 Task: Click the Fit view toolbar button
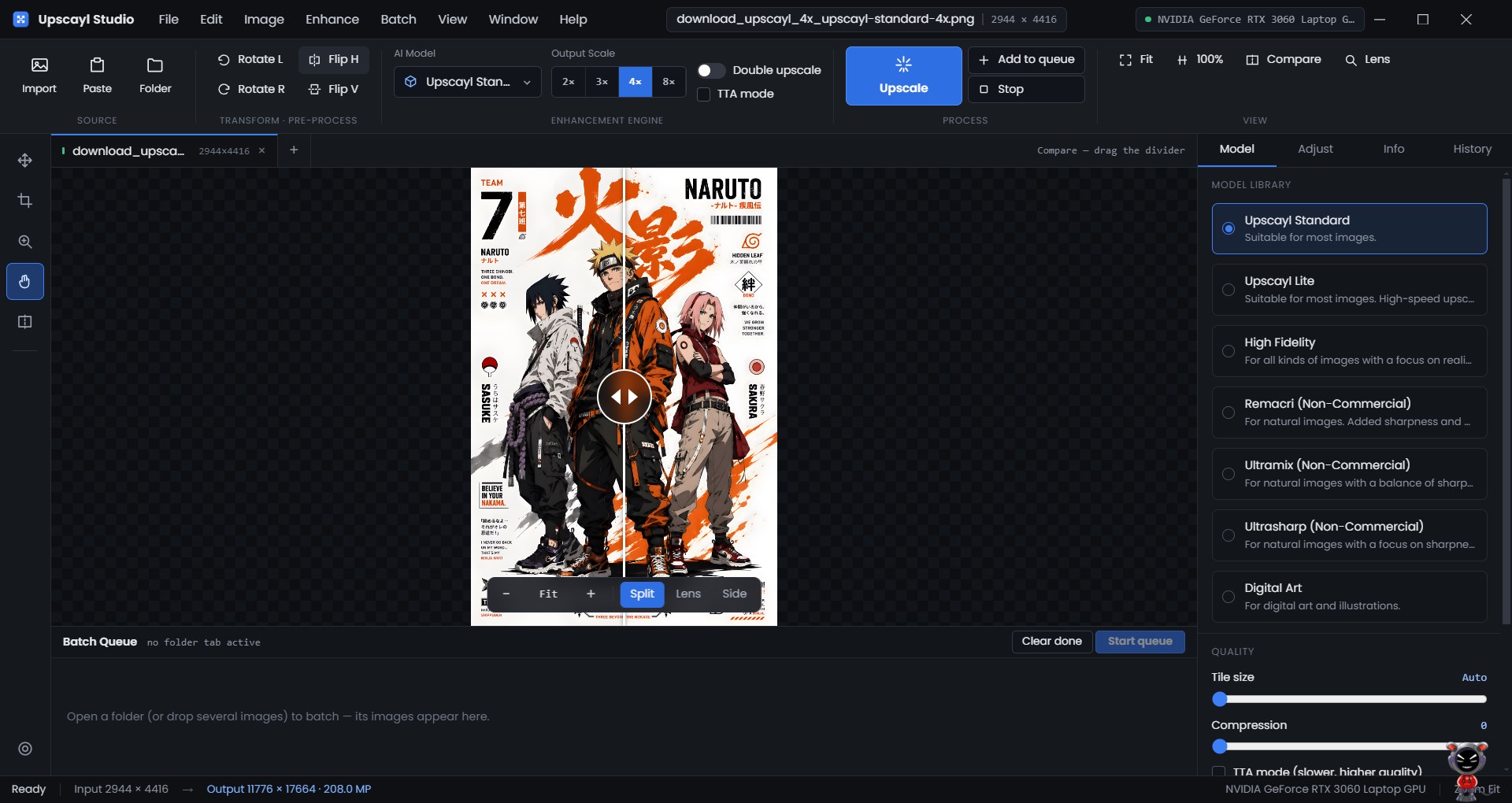pyautogui.click(x=1136, y=59)
